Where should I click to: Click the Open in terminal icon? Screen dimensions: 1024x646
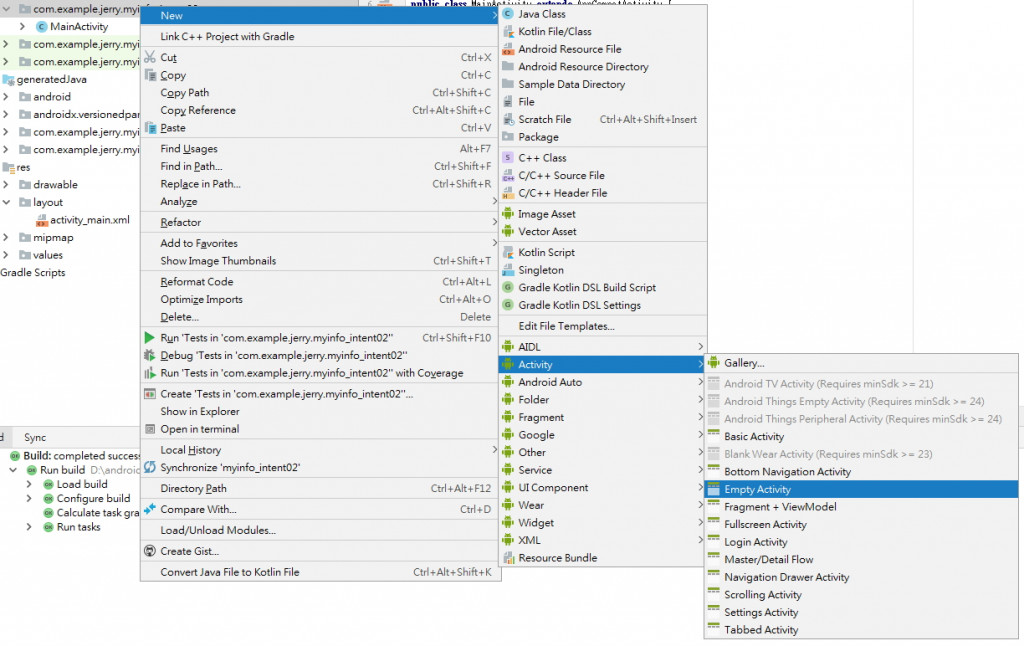[150, 429]
